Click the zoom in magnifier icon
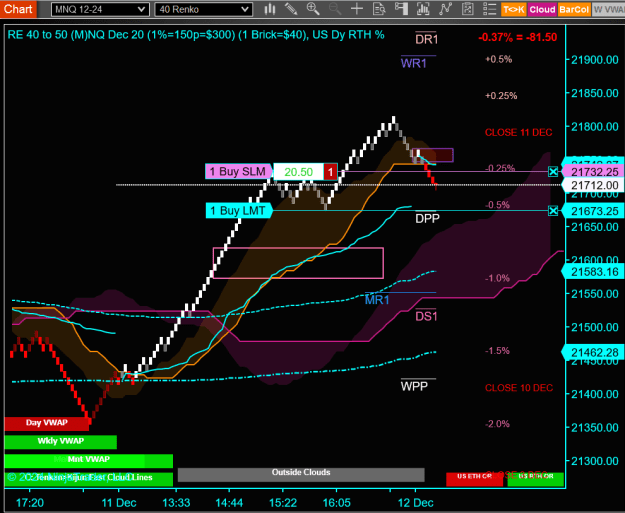Screen dimensions: 625x513 click(x=313, y=9)
